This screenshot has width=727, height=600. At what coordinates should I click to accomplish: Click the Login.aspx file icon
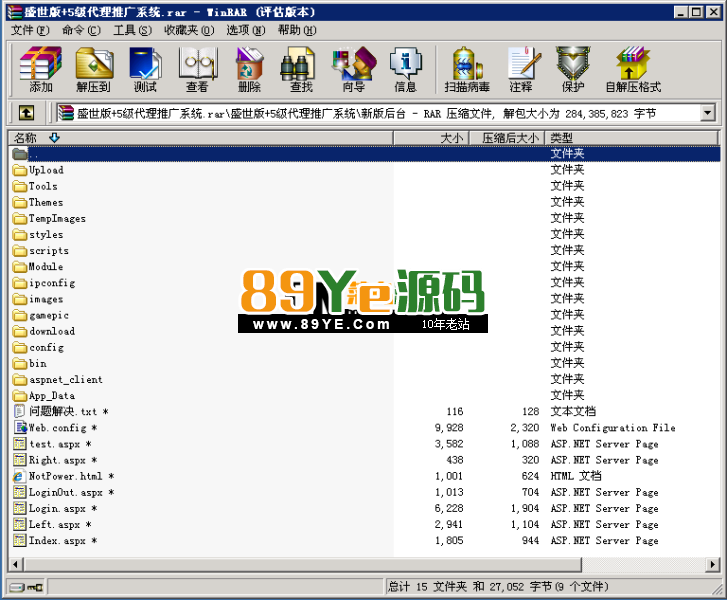click(x=19, y=508)
